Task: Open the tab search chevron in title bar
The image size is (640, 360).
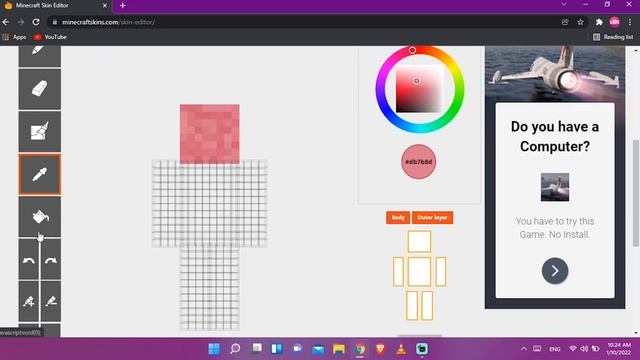Action: pyautogui.click(x=564, y=4)
